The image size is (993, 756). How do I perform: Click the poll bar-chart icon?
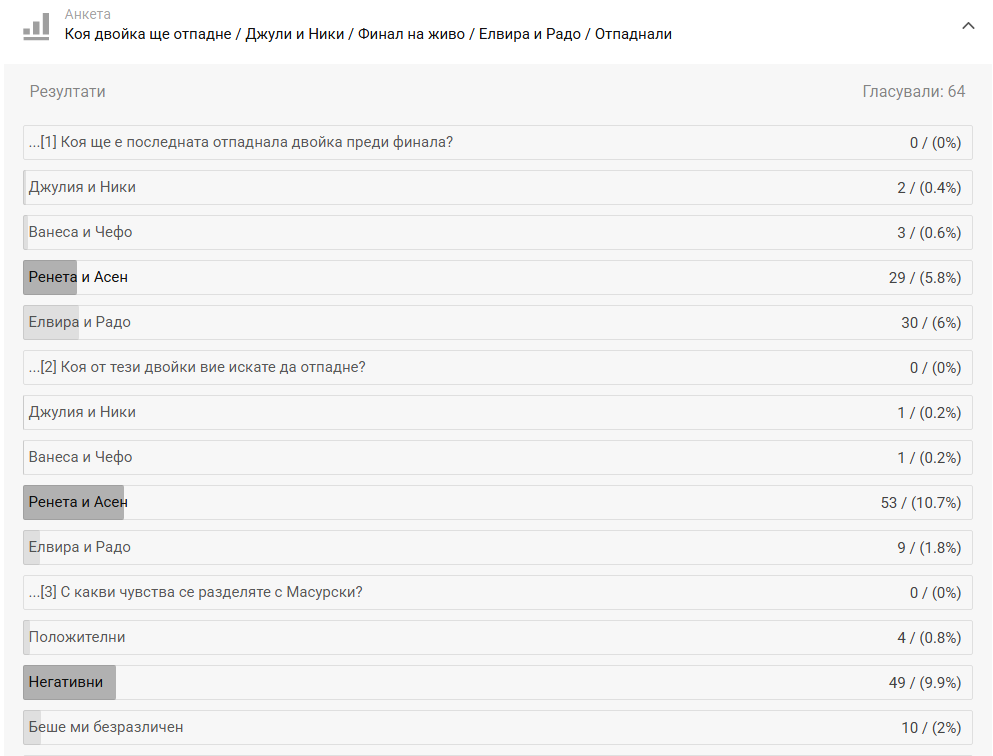pyautogui.click(x=36, y=26)
